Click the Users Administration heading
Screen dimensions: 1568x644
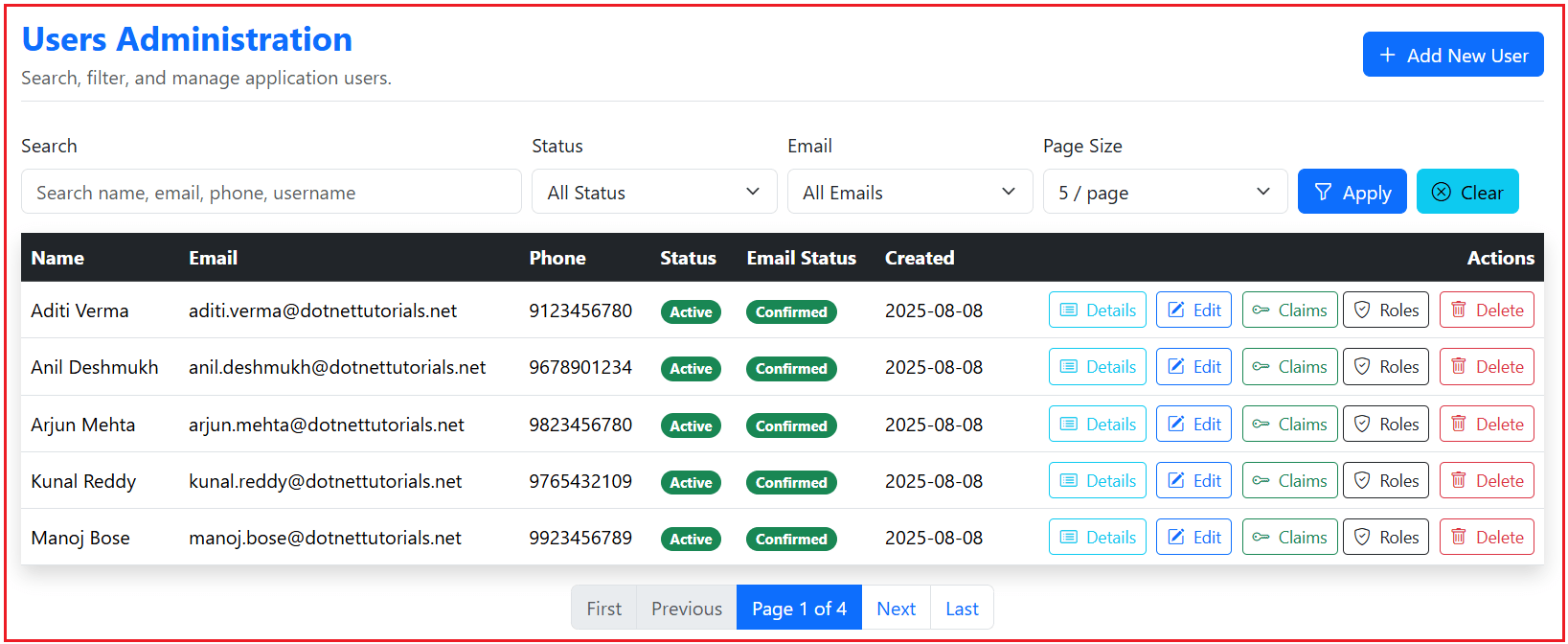pyautogui.click(x=187, y=39)
